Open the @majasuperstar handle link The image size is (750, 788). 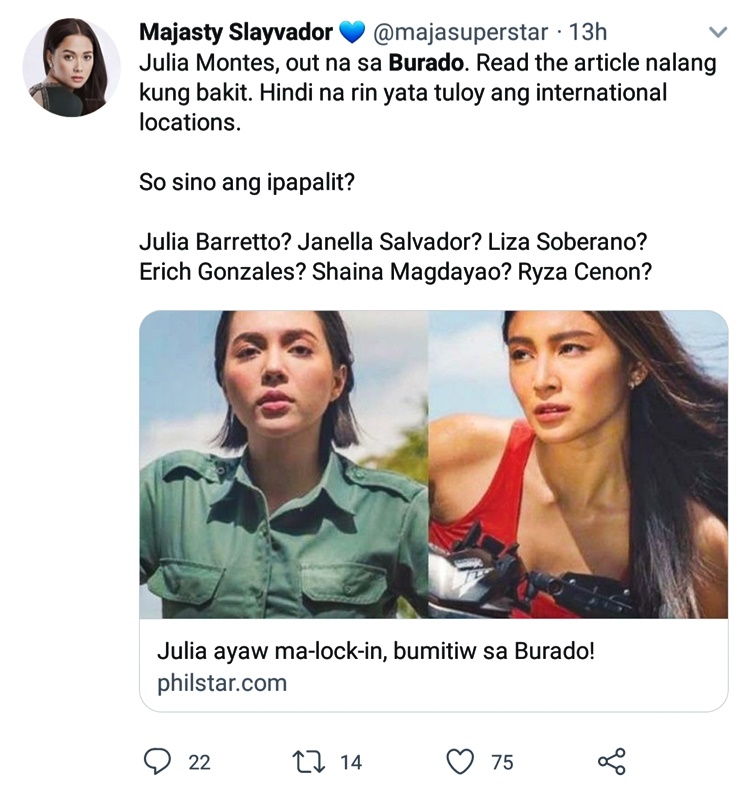tap(460, 33)
